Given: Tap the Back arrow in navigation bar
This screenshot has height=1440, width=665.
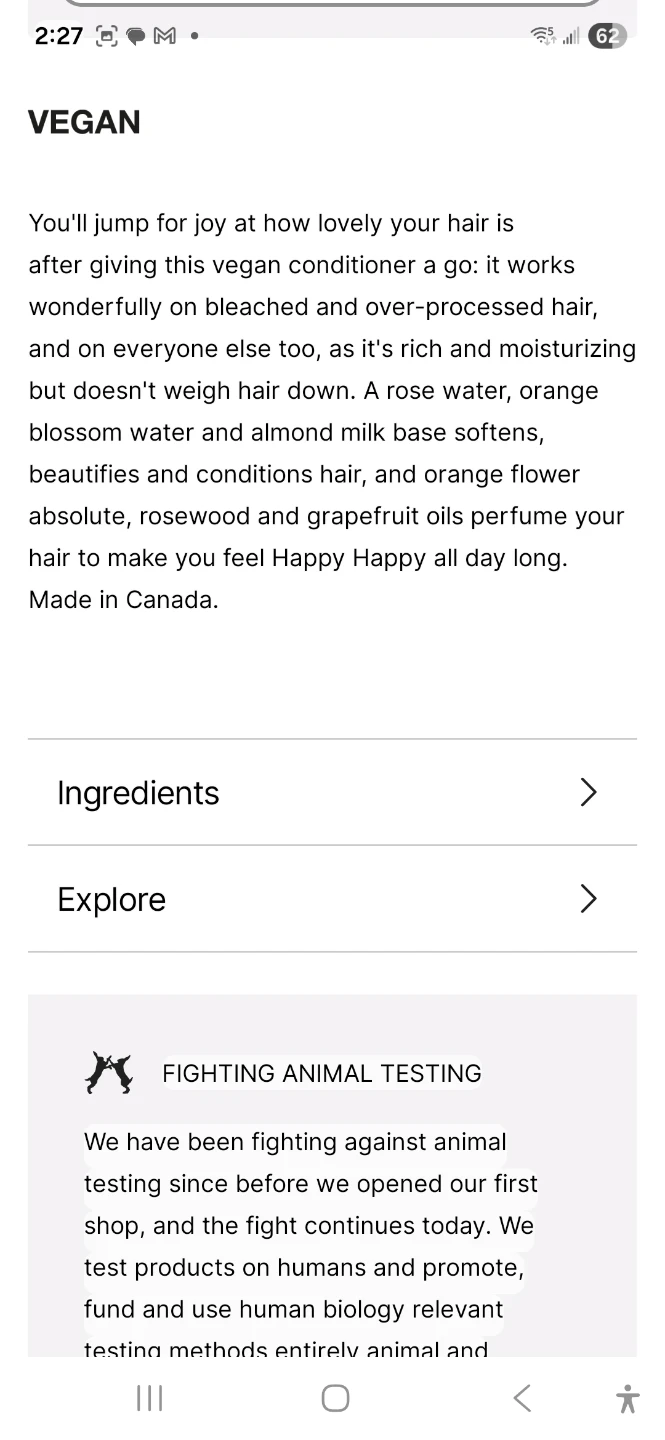Looking at the screenshot, I should 521,1398.
